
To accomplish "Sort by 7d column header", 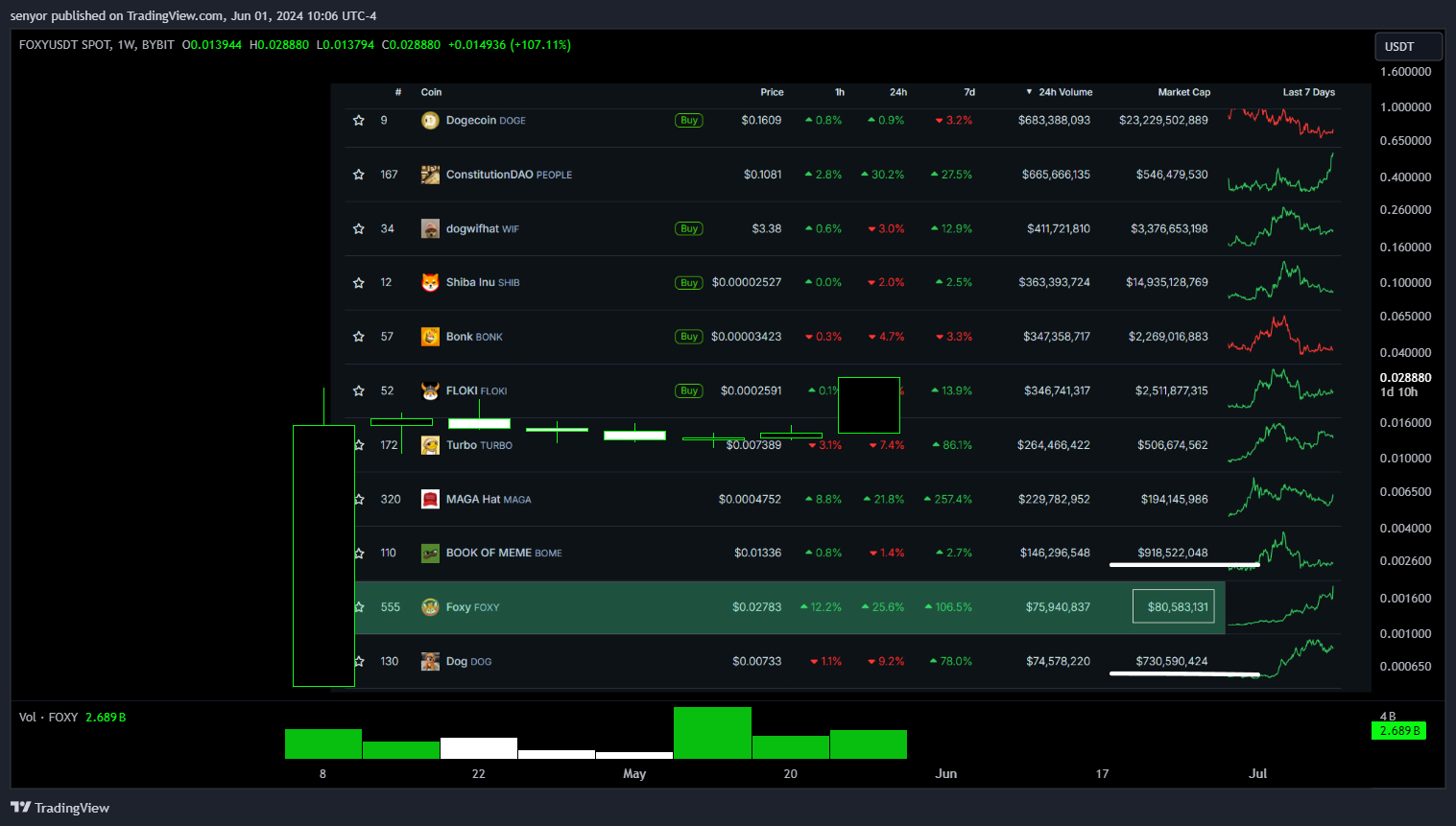I will click(x=969, y=92).
